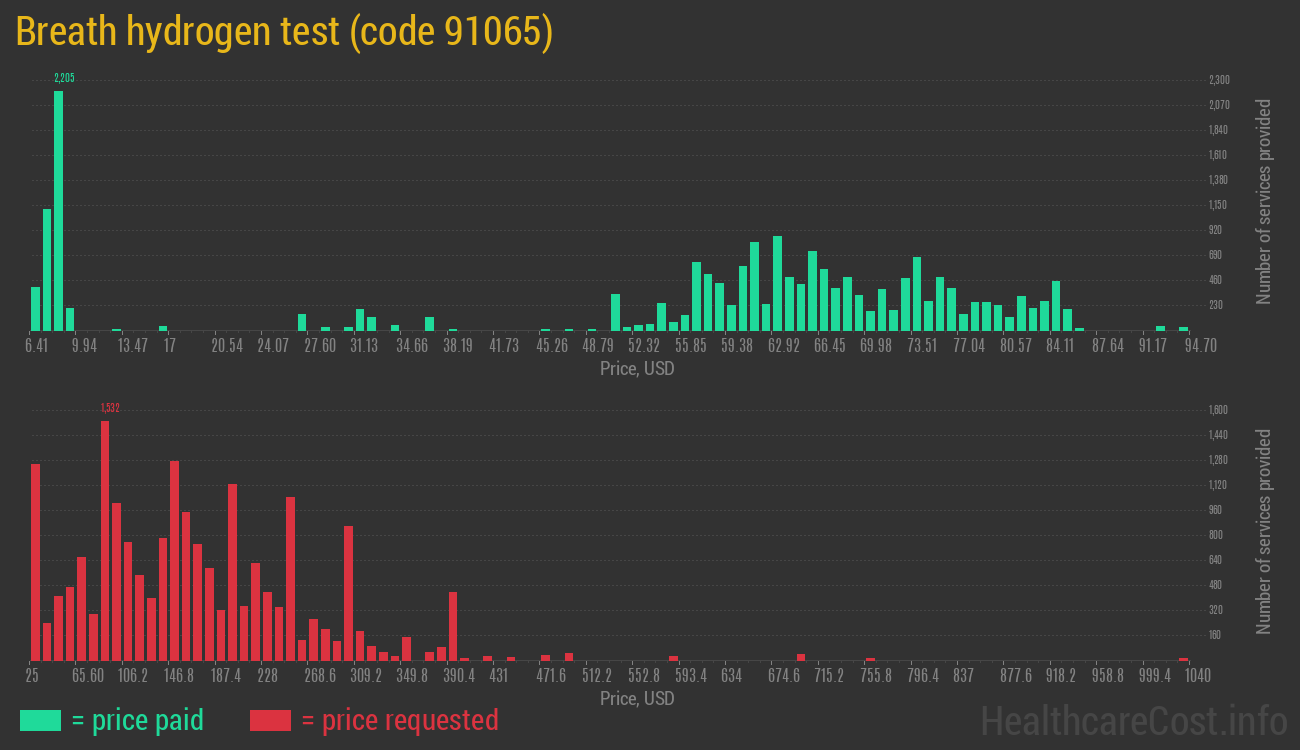The width and height of the screenshot is (1300, 750).
Task: Open the HealthcareCost.info watermark link
Action: (x=1132, y=720)
